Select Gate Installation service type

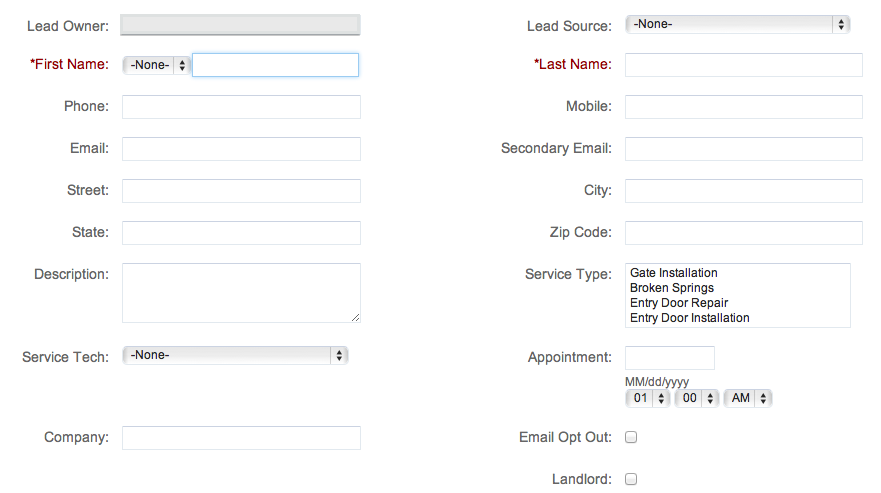click(674, 273)
